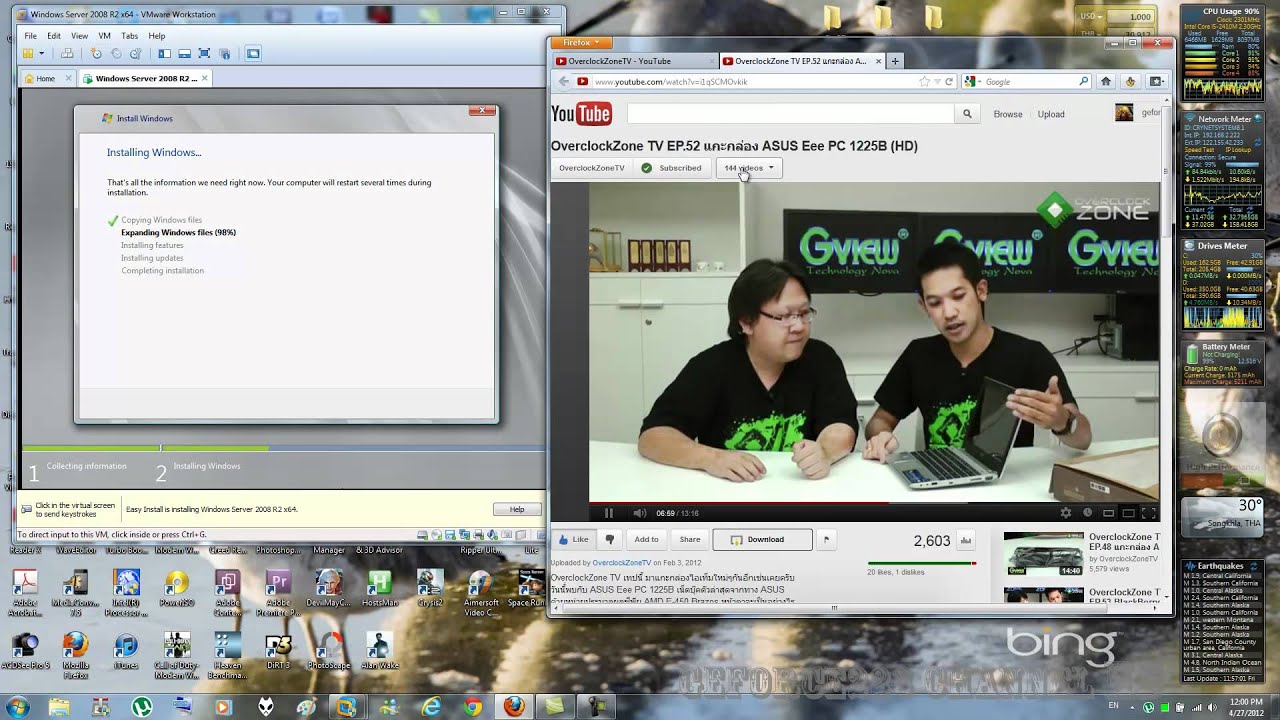Click the VMware Unity mode icon
This screenshot has height=720, width=1280.
(x=224, y=53)
